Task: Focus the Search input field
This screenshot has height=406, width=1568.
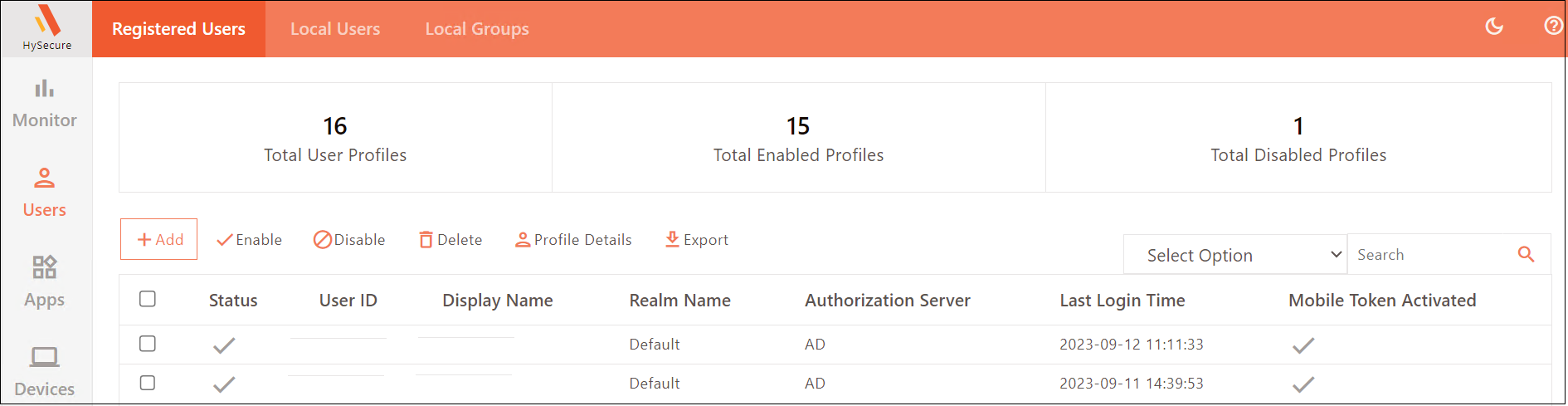Action: click(1430, 255)
